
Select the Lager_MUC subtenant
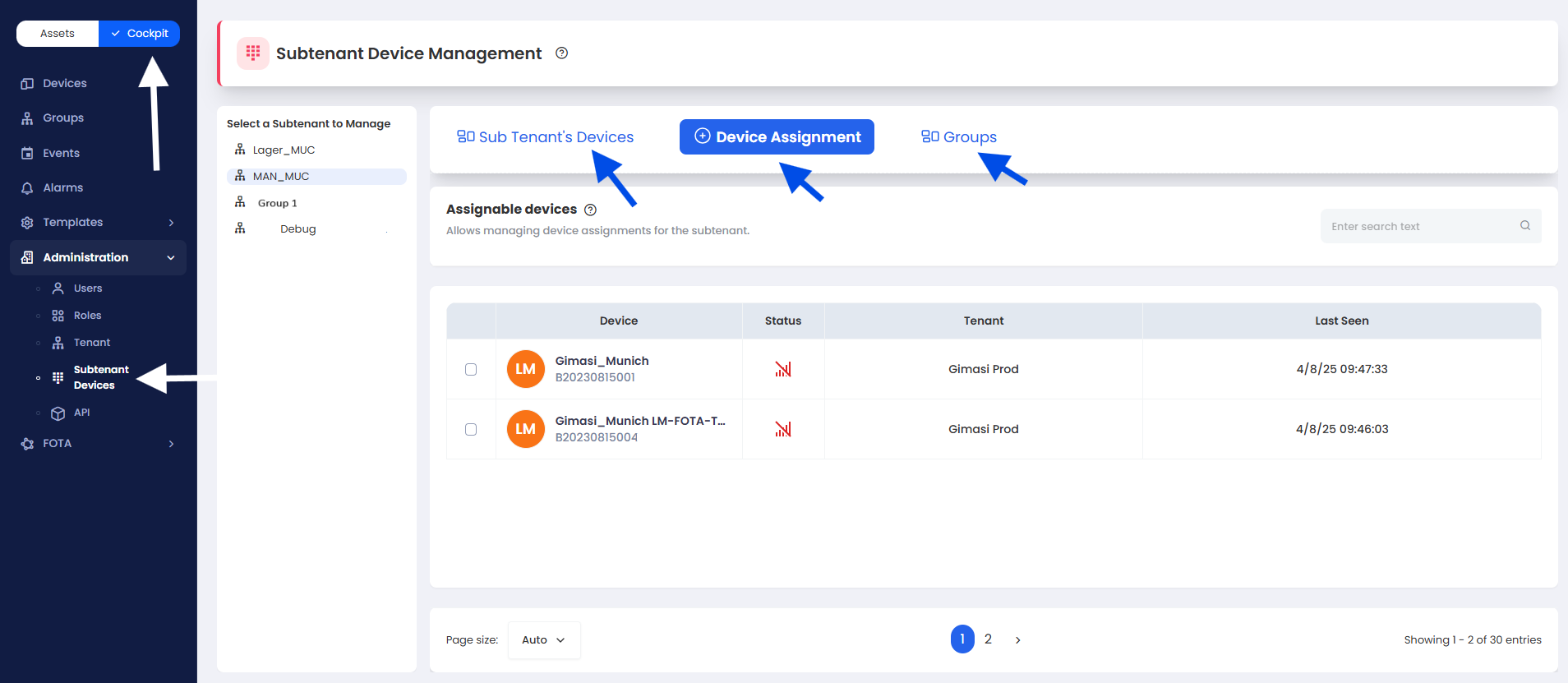tap(284, 150)
